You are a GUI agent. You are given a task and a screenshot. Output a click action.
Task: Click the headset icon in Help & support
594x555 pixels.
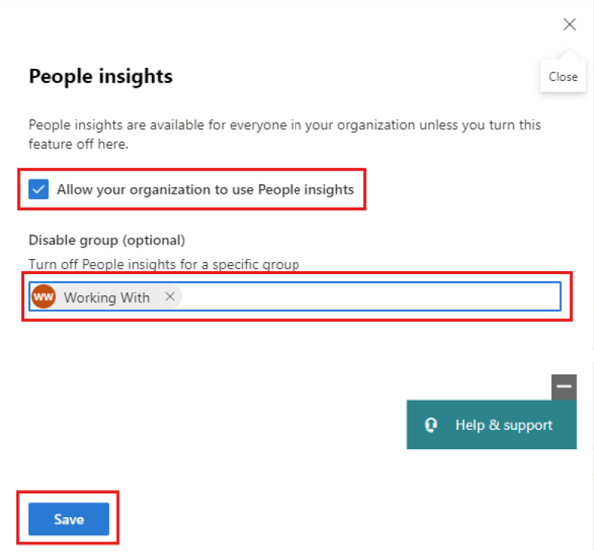pyautogui.click(x=431, y=425)
